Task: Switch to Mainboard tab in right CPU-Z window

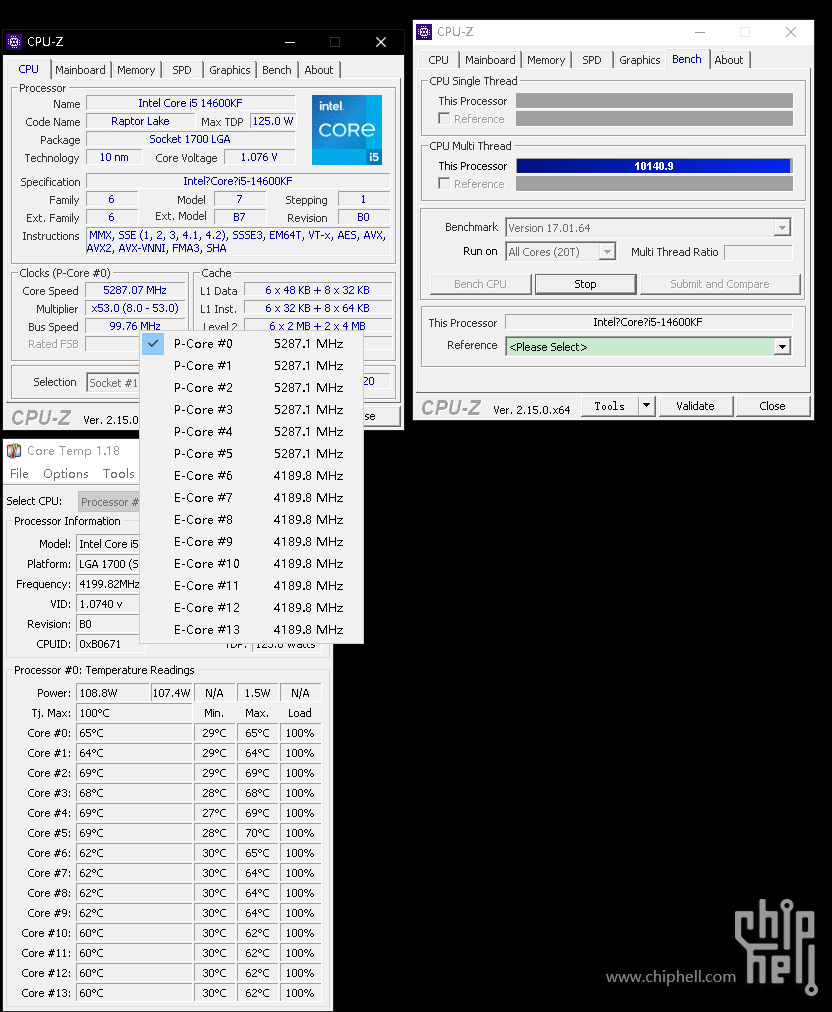Action: click(491, 59)
